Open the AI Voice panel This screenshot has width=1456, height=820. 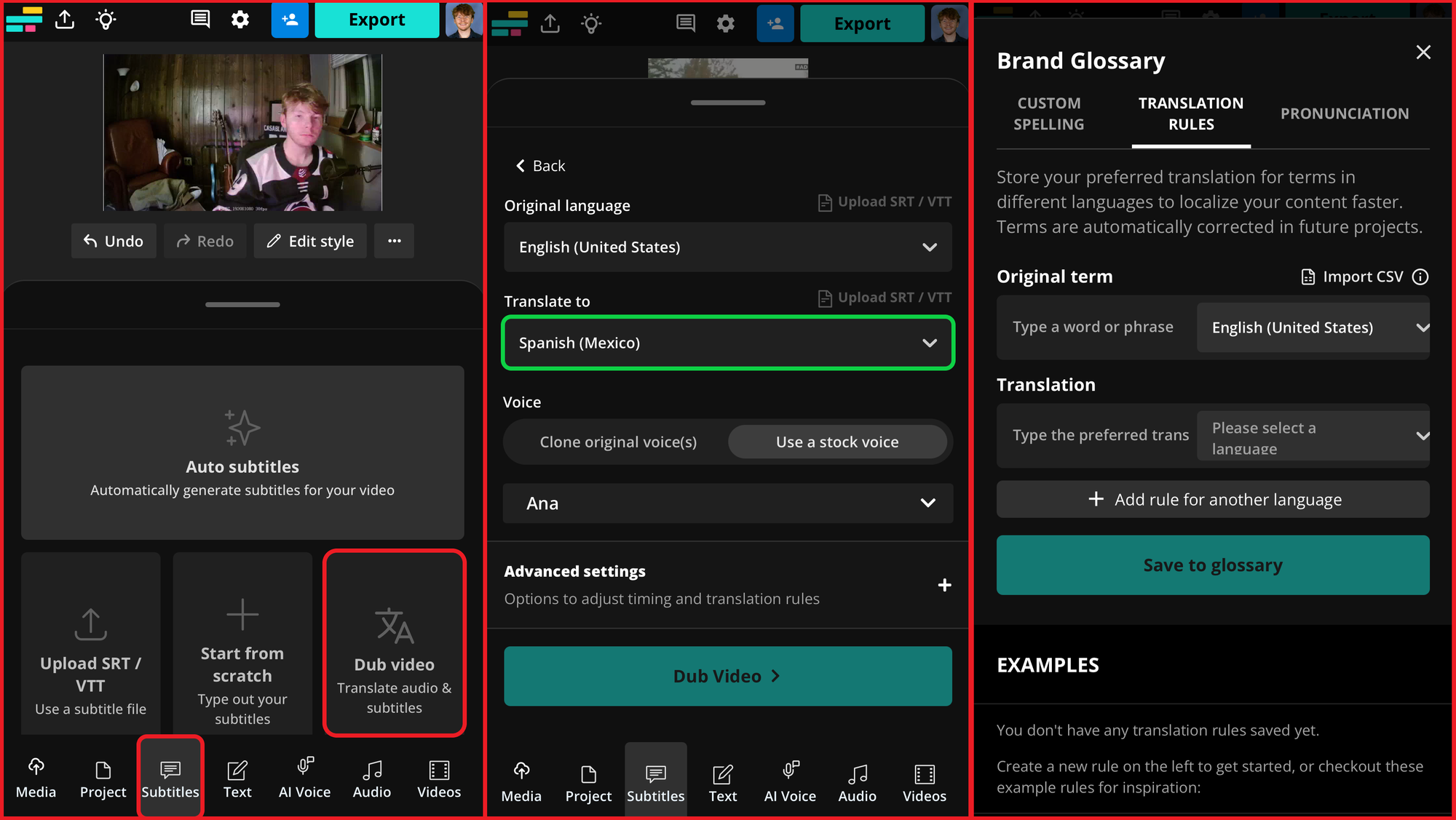pyautogui.click(x=304, y=779)
